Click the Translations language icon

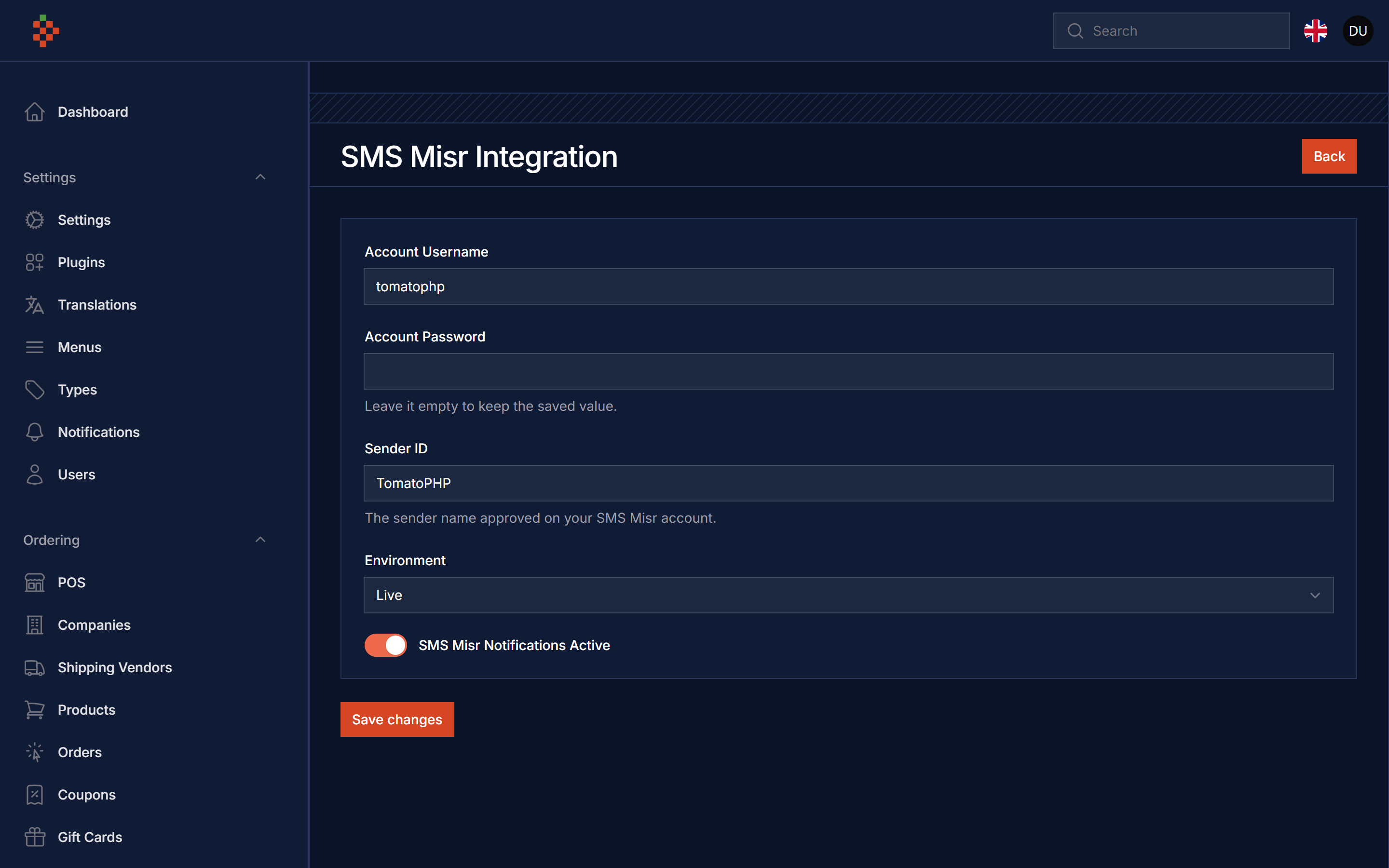[x=34, y=305]
